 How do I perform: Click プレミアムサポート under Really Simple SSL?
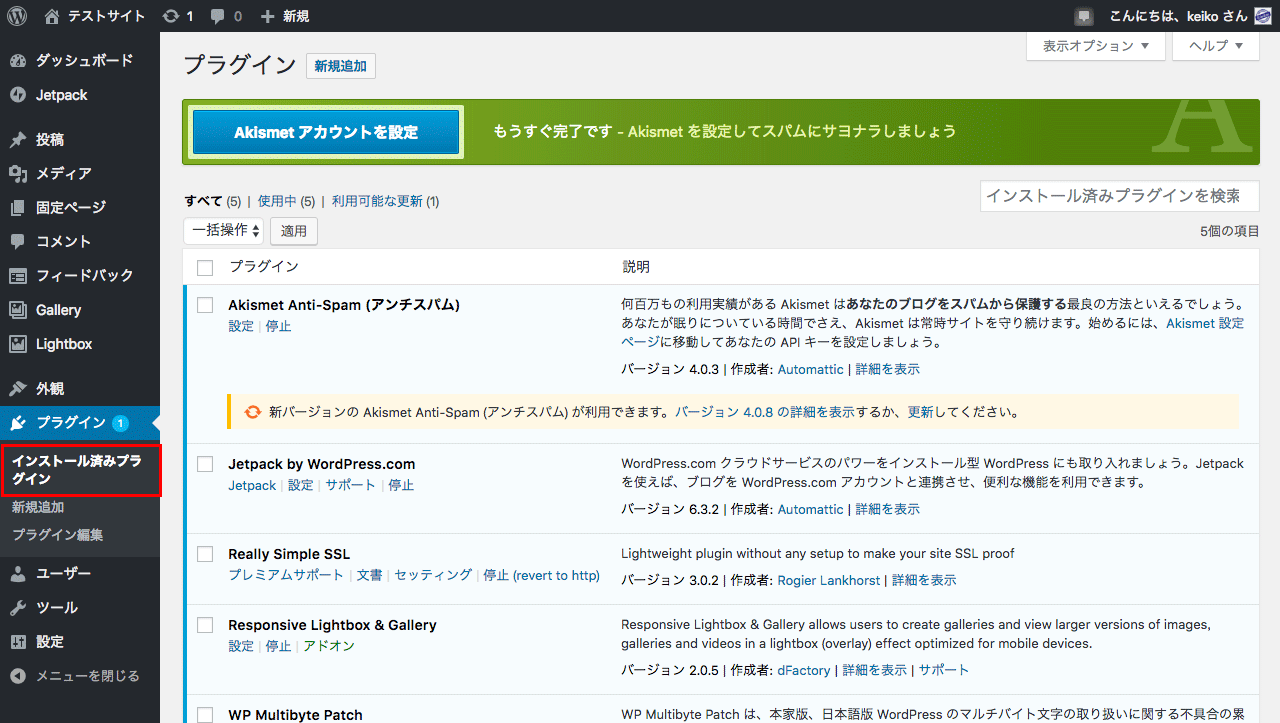point(286,575)
